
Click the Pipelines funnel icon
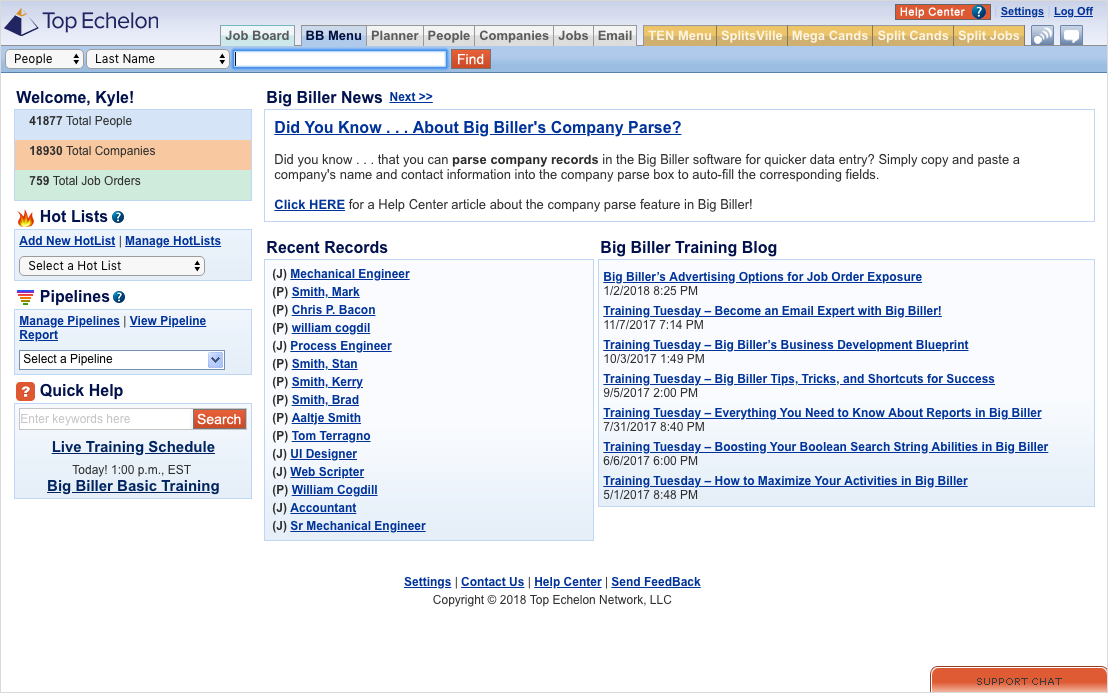click(x=26, y=297)
